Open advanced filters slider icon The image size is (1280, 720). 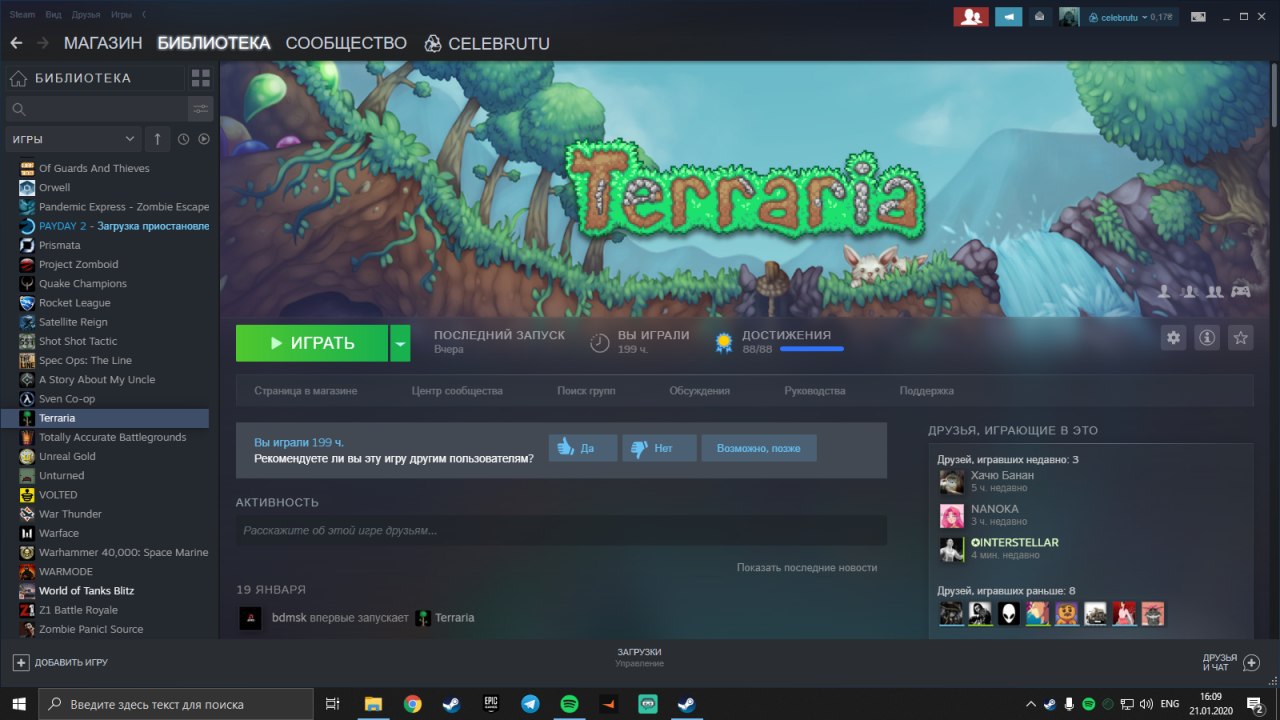click(x=201, y=109)
